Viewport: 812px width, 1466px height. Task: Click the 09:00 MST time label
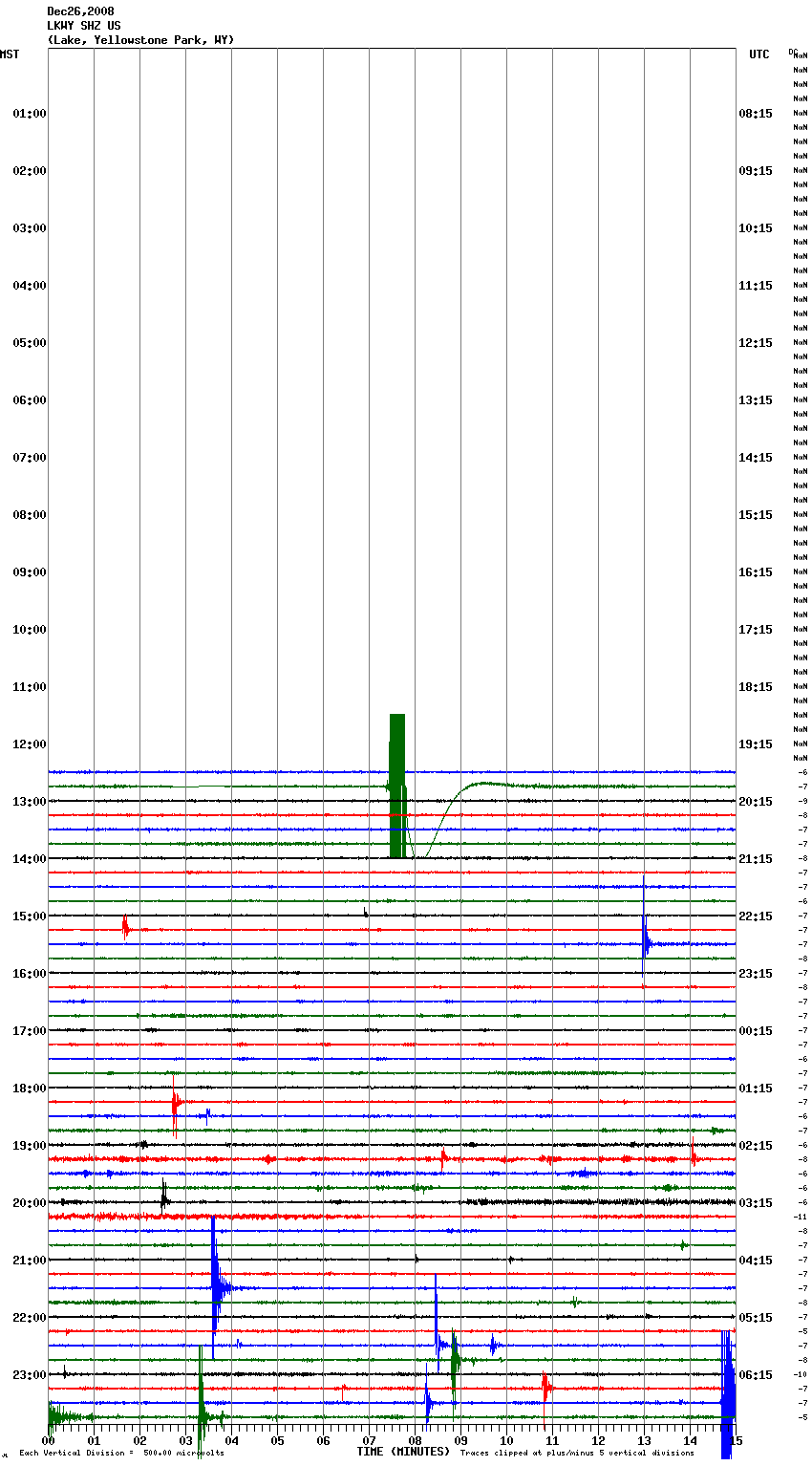tap(30, 572)
